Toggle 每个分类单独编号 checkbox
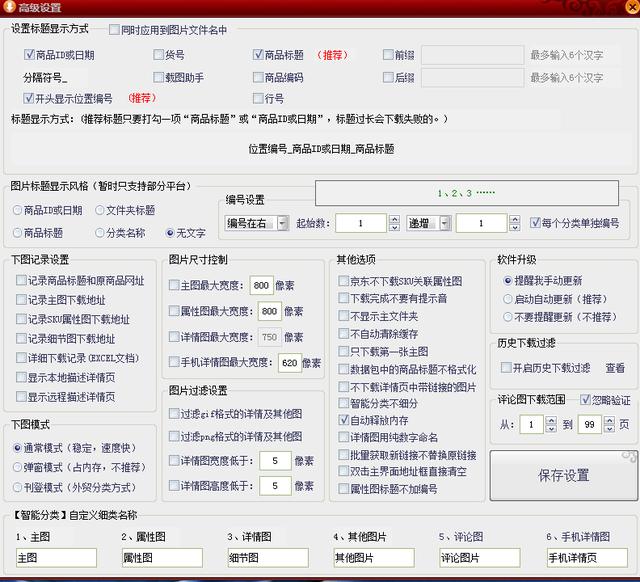 534,223
